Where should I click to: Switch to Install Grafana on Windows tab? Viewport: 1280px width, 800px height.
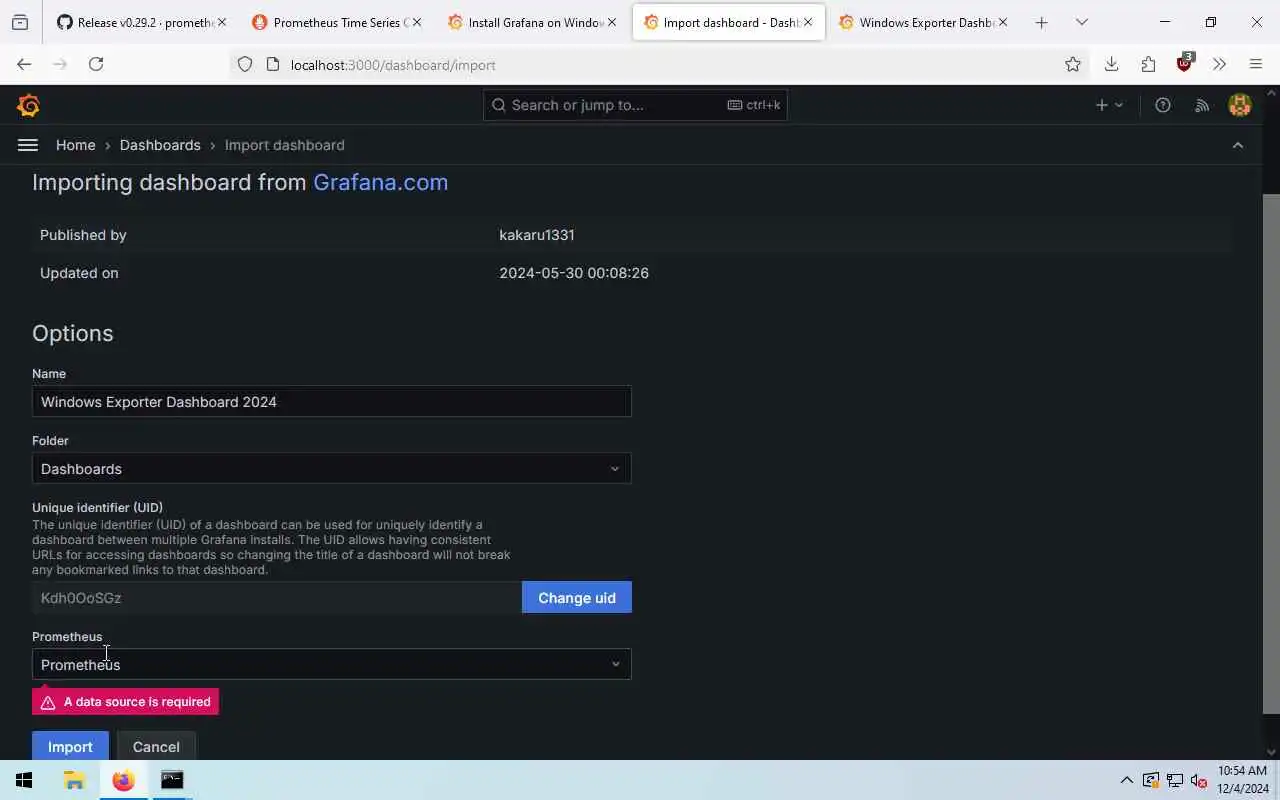pyautogui.click(x=531, y=22)
